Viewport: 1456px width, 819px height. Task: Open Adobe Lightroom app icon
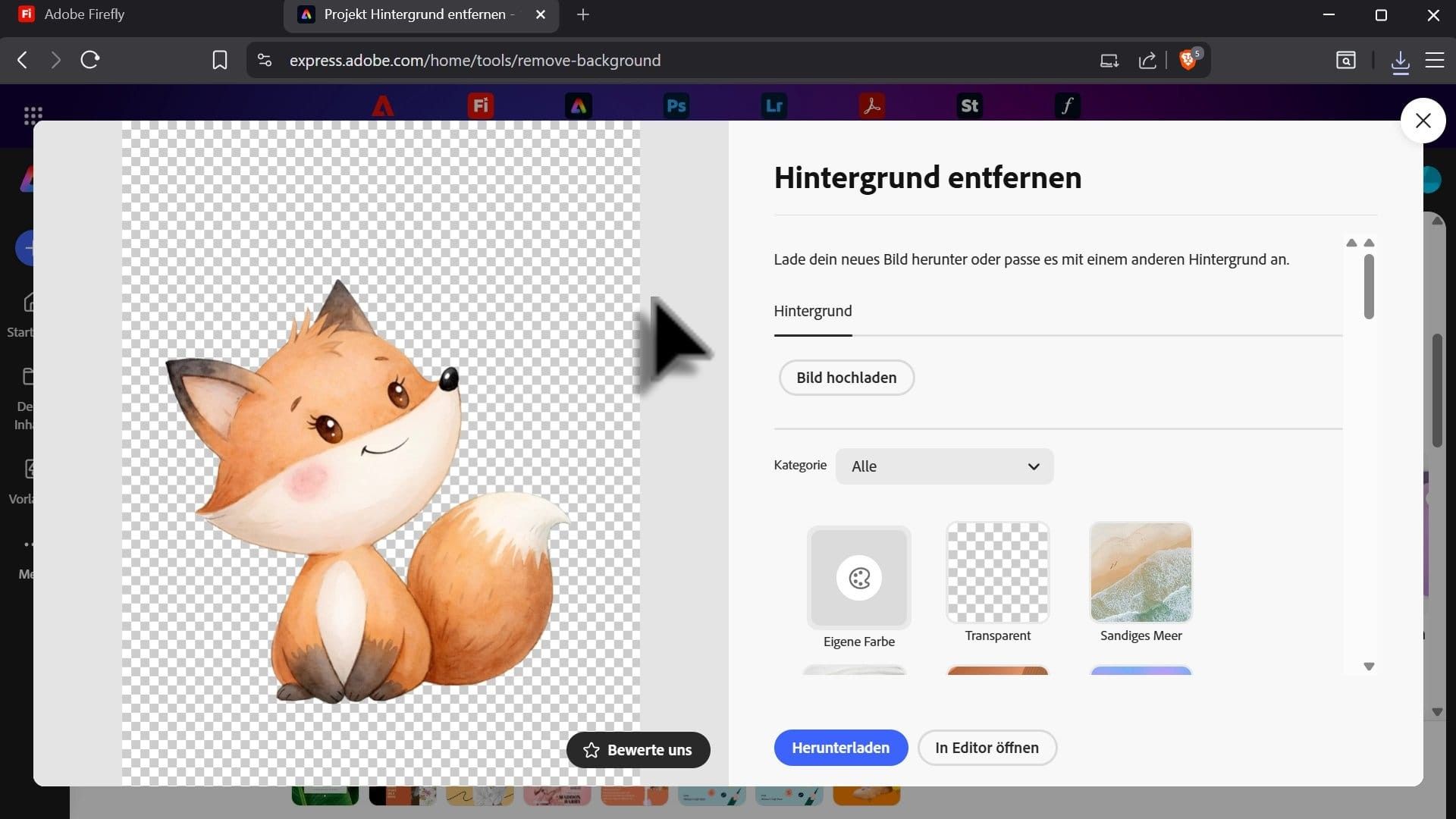pyautogui.click(x=773, y=105)
